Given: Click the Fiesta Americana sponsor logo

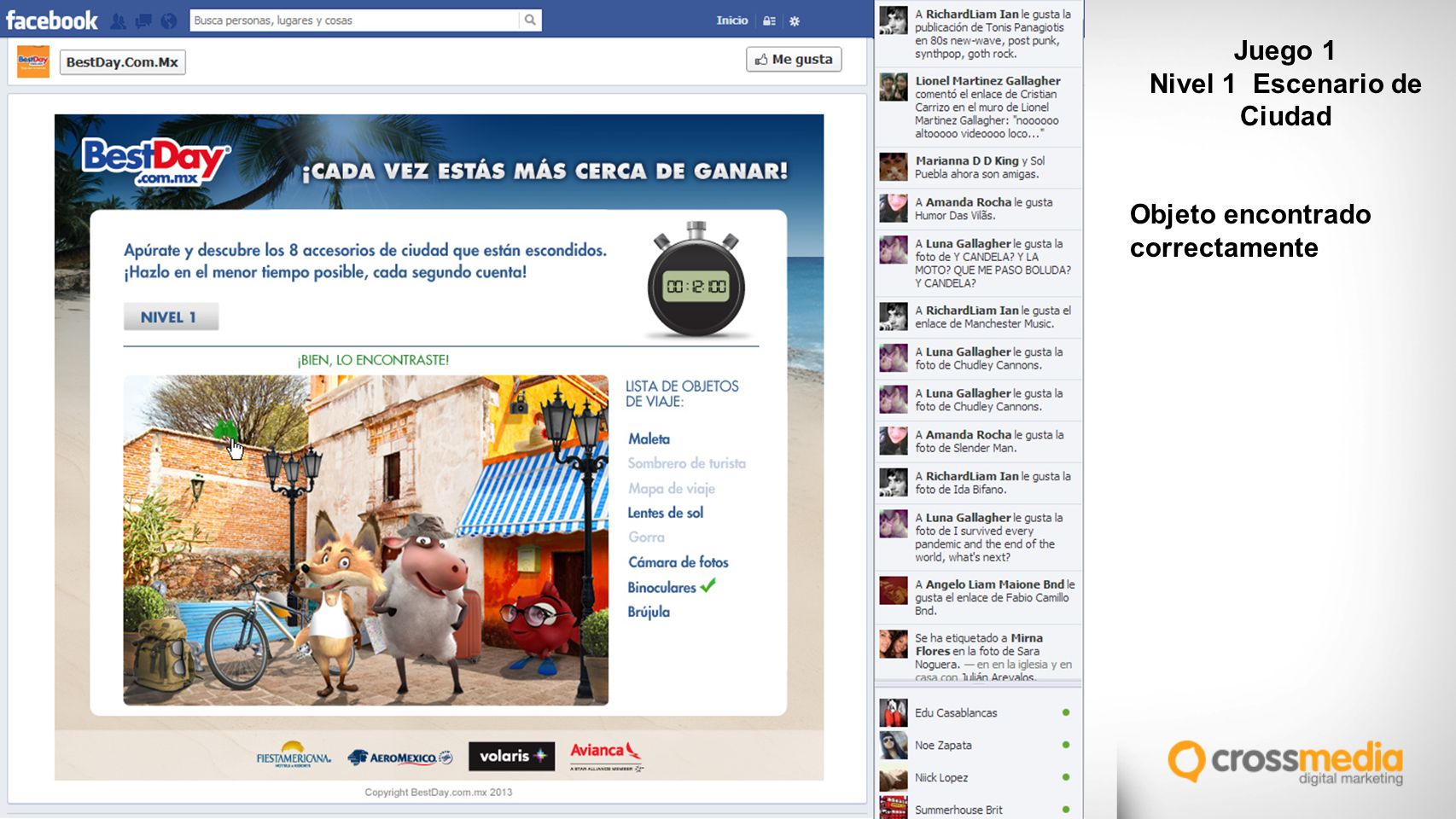Looking at the screenshot, I should tap(294, 755).
